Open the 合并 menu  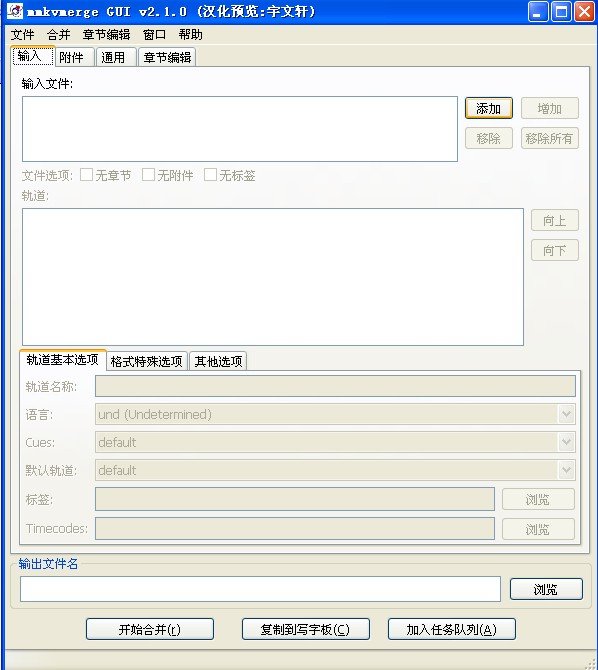pos(59,35)
